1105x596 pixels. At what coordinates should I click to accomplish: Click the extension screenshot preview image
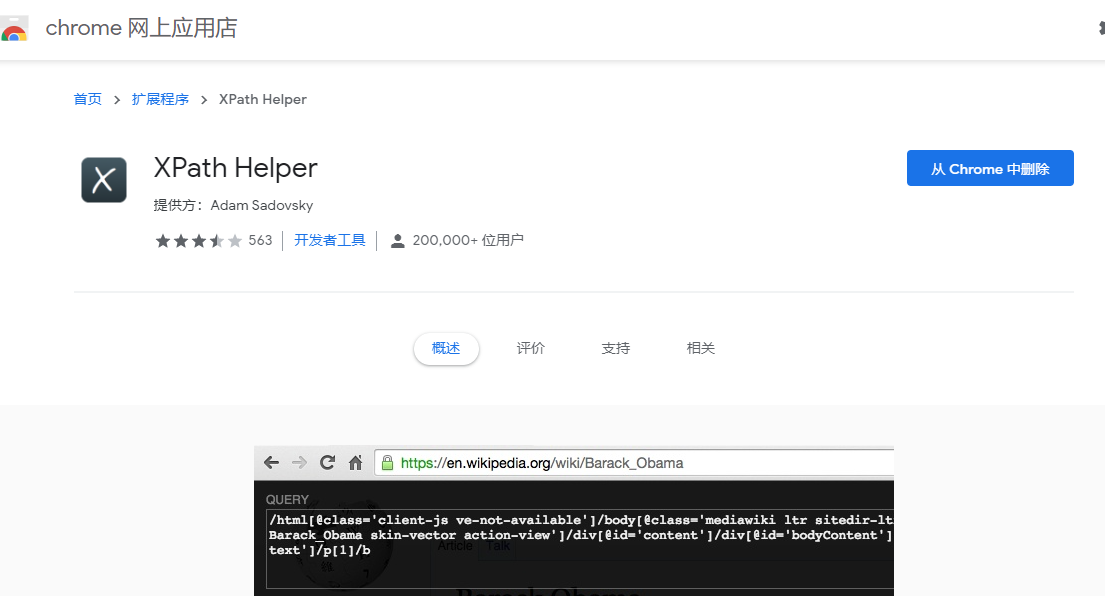(574, 521)
